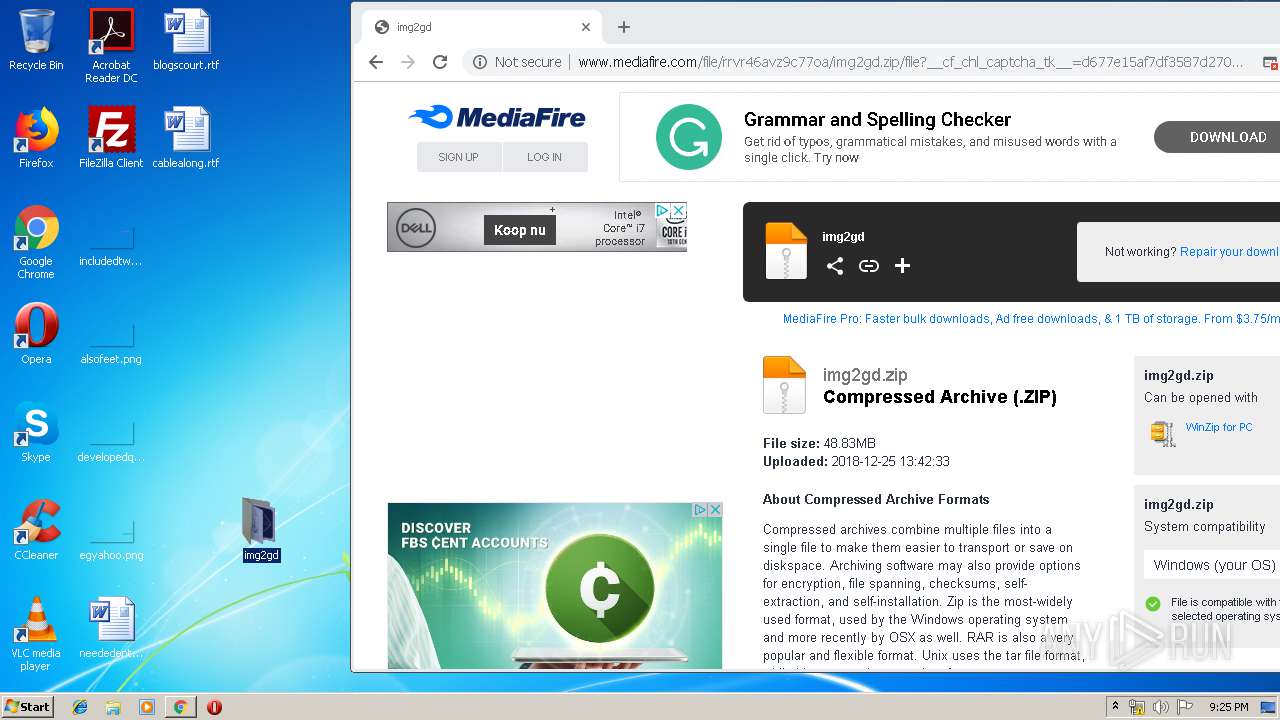Launch Acrobat Reader DC from desktop
1280x720 pixels.
111,46
